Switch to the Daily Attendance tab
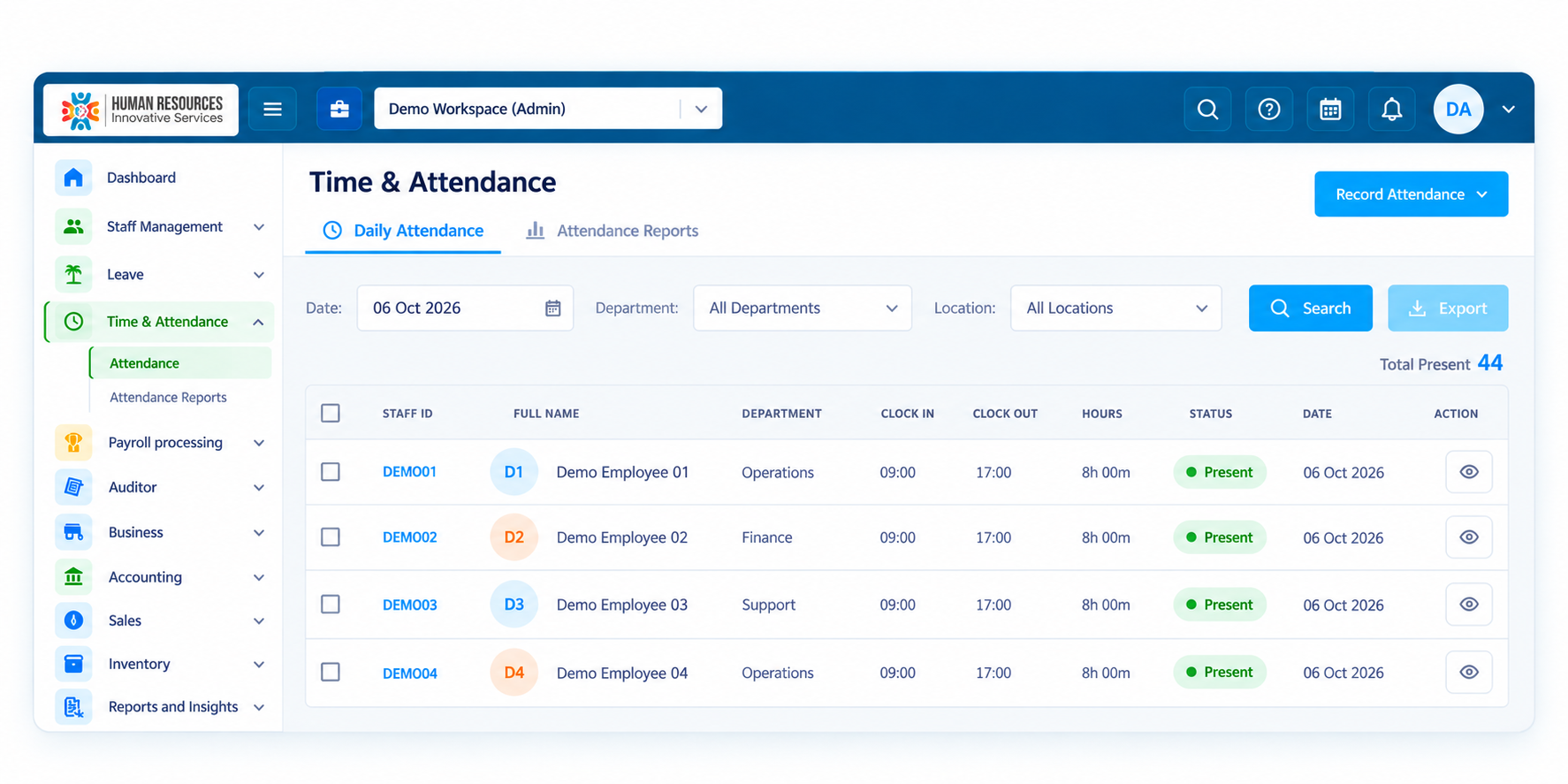This screenshot has width=1568, height=784. tap(403, 231)
